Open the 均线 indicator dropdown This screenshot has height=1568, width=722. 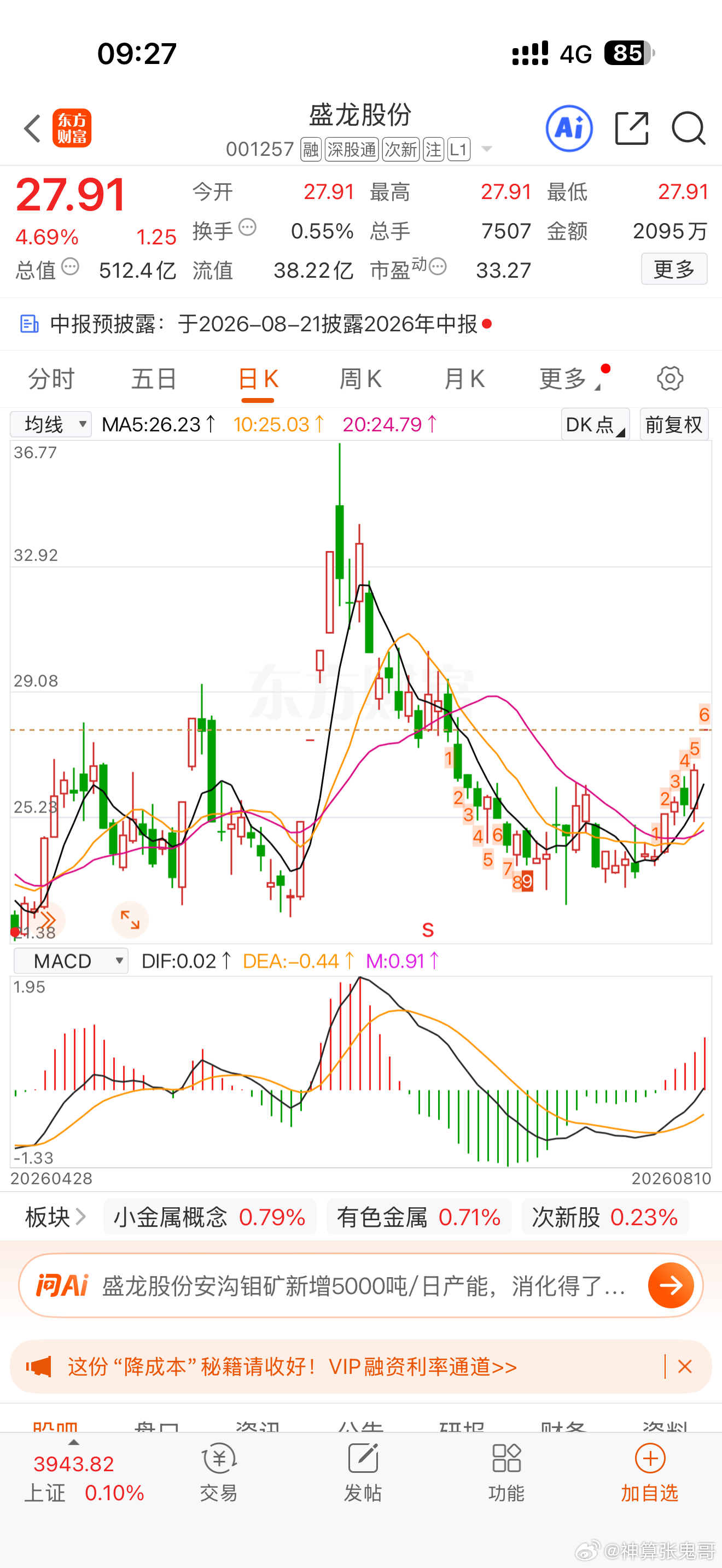coord(51,424)
